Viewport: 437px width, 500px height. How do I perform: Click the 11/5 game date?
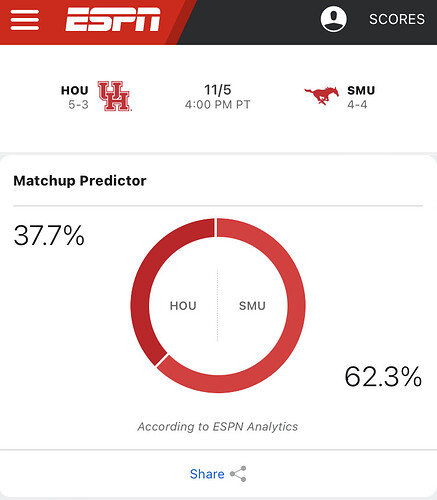tap(218, 90)
